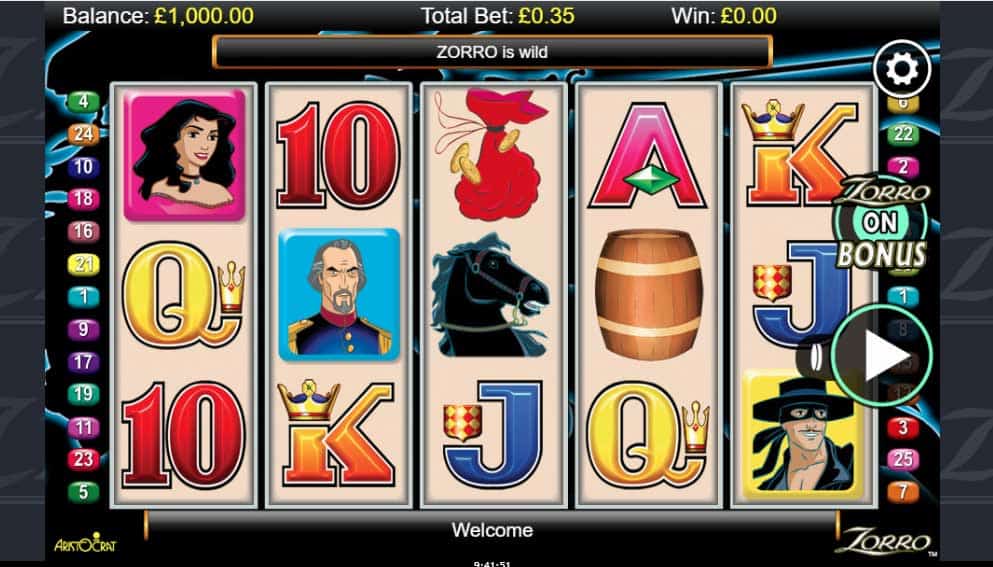
Task: Select payline 5 green marker on left
Action: coord(84,492)
